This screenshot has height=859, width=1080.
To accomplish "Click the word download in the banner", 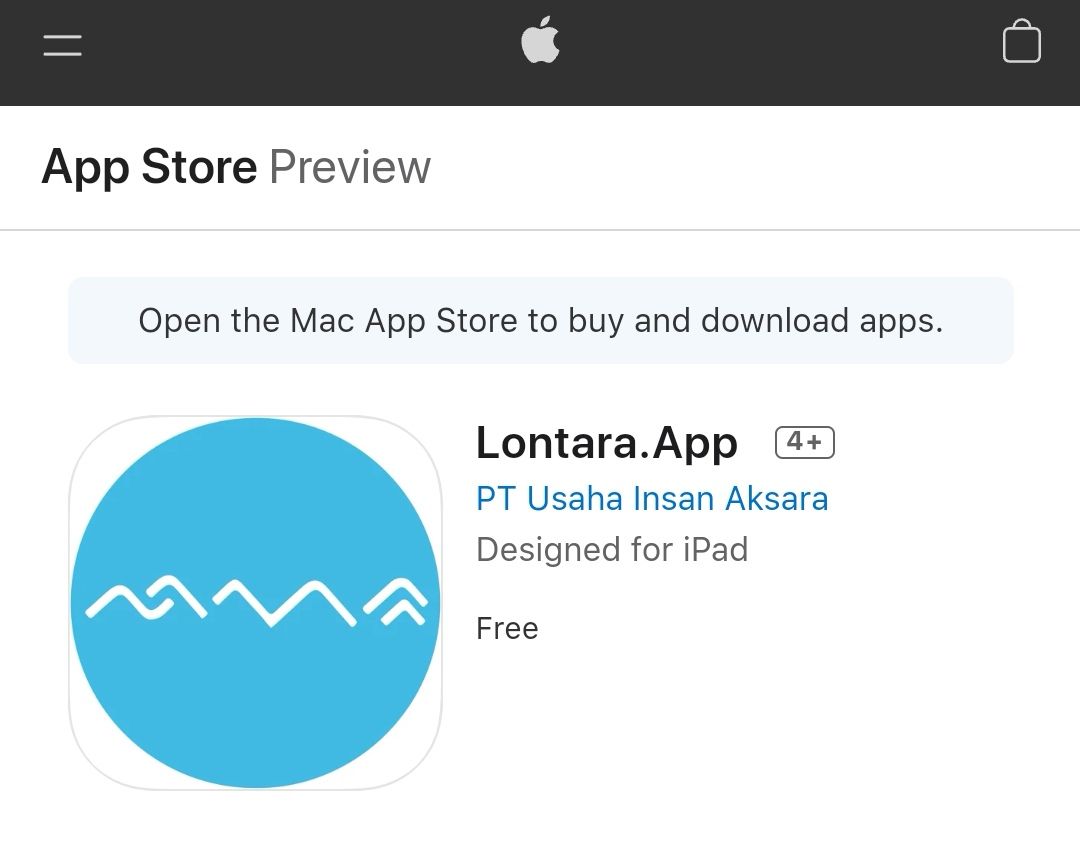I will point(775,320).
